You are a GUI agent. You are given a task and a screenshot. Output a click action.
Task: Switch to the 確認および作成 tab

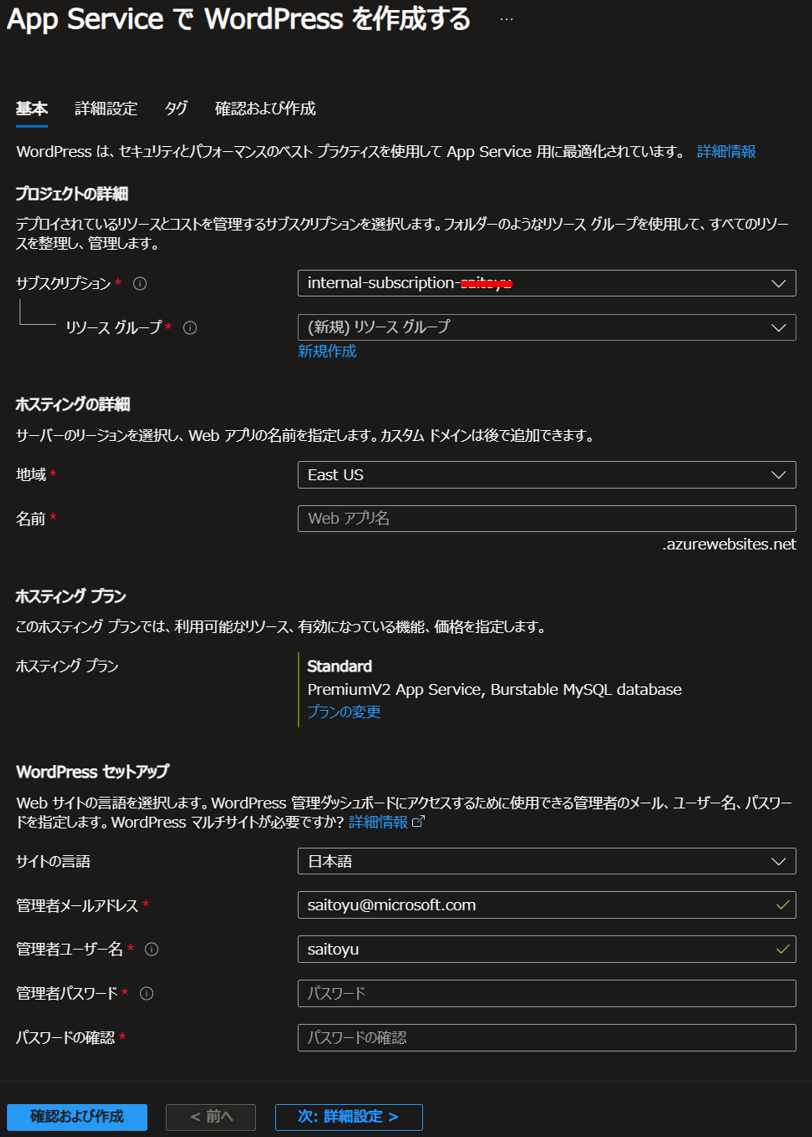(x=265, y=109)
